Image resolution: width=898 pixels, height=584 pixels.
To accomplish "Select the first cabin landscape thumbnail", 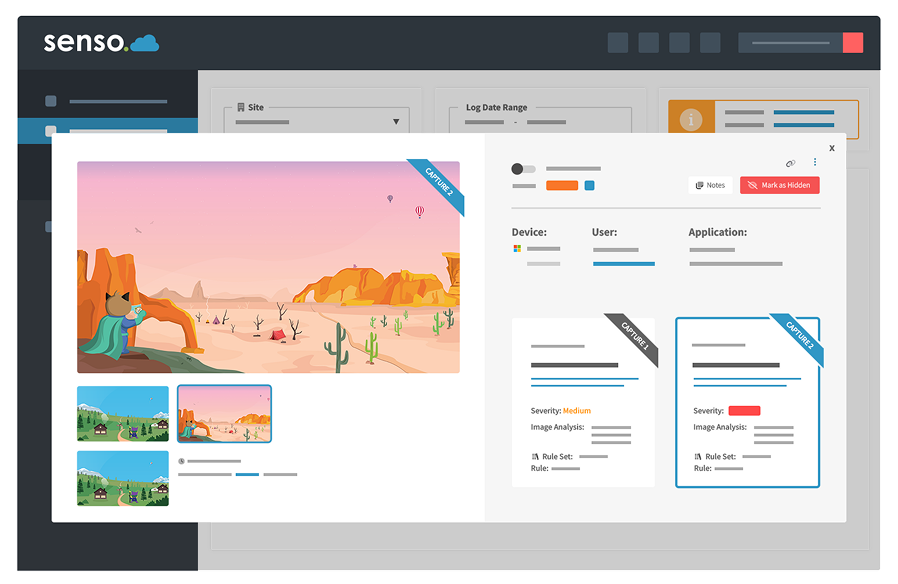I will [x=123, y=413].
